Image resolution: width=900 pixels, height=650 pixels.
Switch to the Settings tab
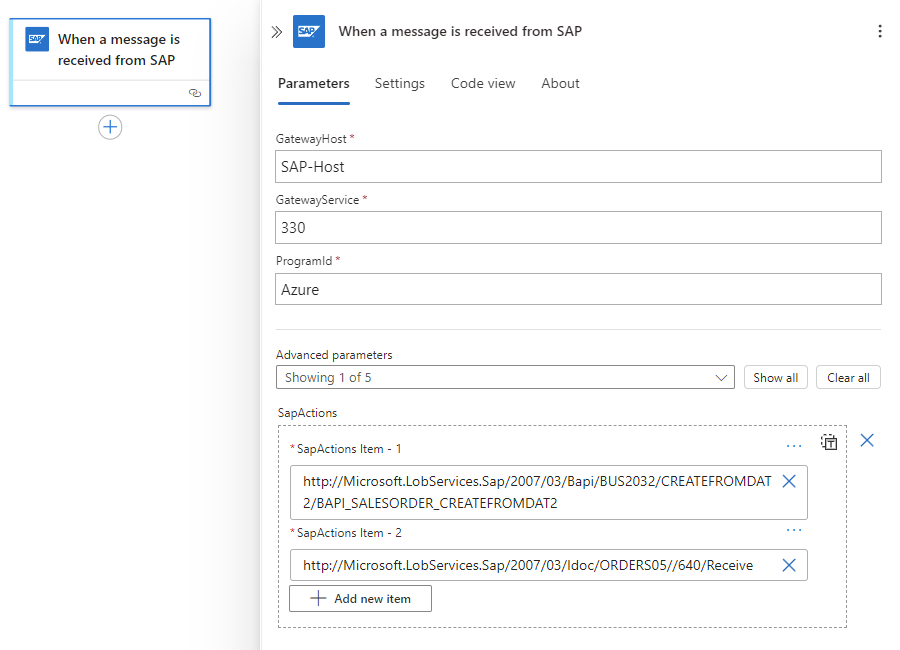click(400, 83)
